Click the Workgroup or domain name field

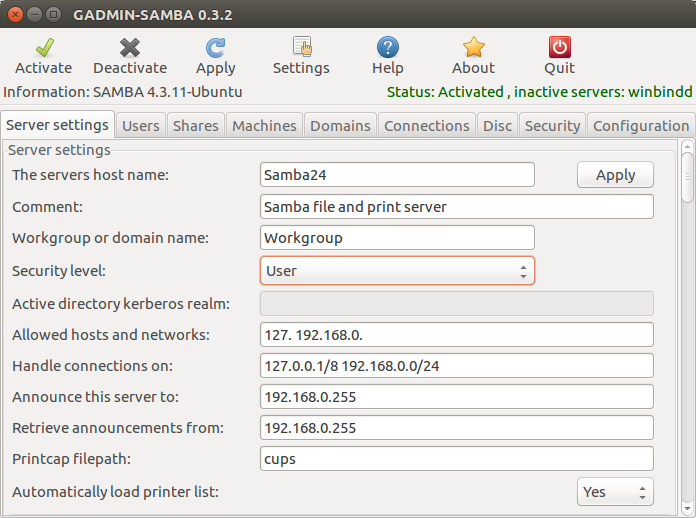397,238
